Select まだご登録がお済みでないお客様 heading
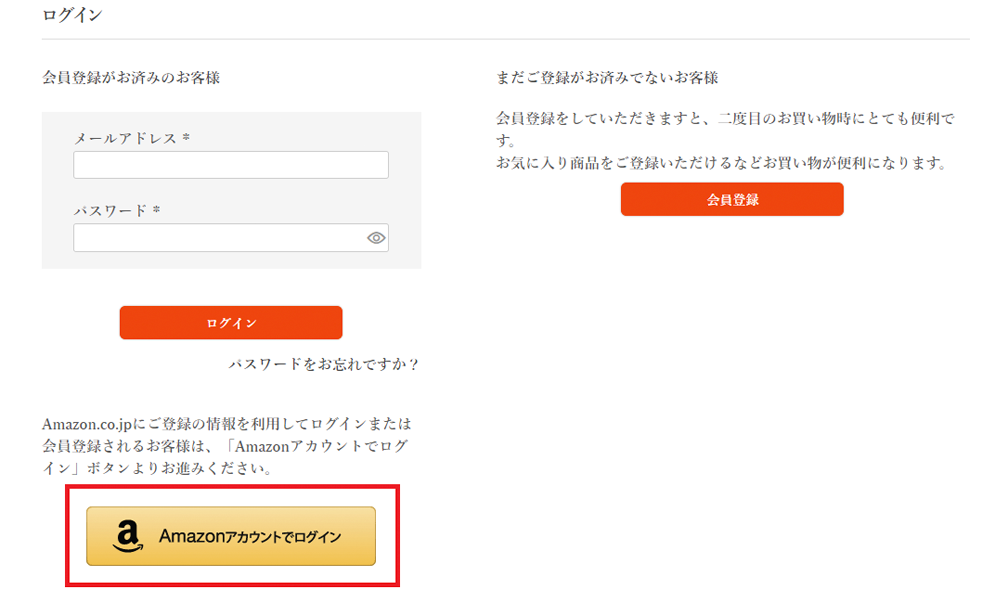The height and width of the screenshot is (598, 993). 607,78
